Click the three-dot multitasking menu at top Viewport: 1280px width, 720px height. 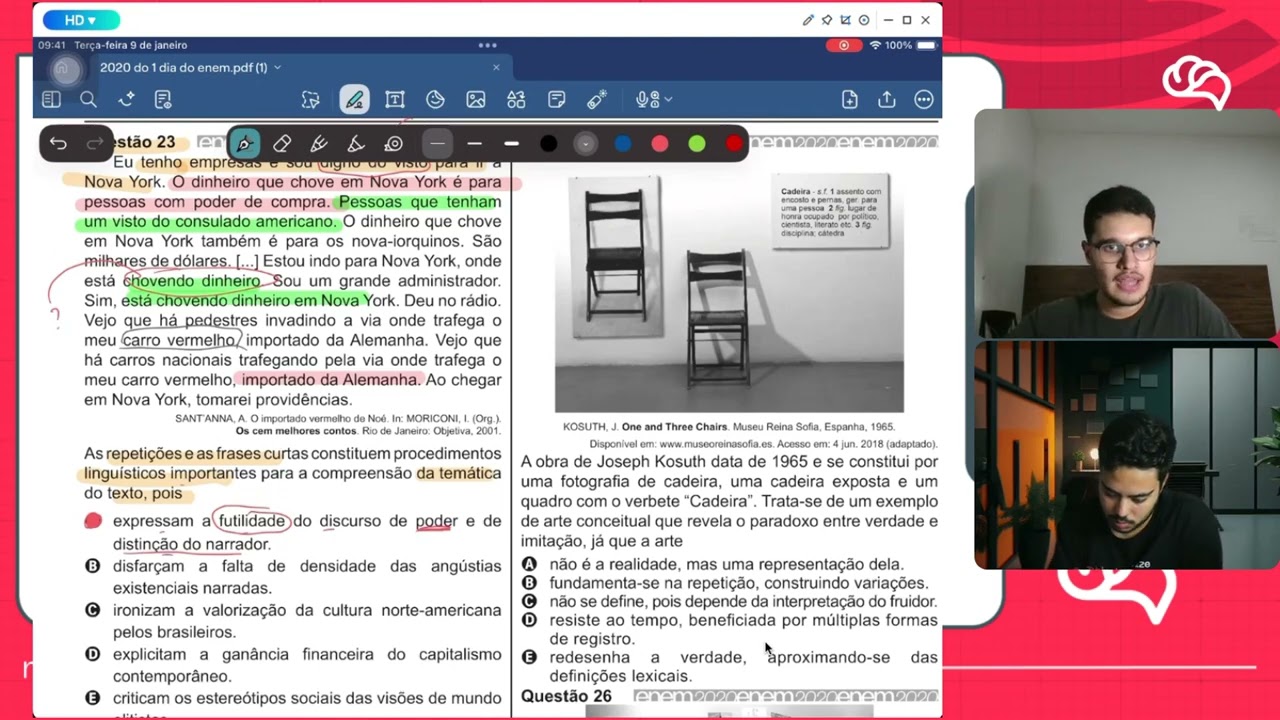coord(487,45)
